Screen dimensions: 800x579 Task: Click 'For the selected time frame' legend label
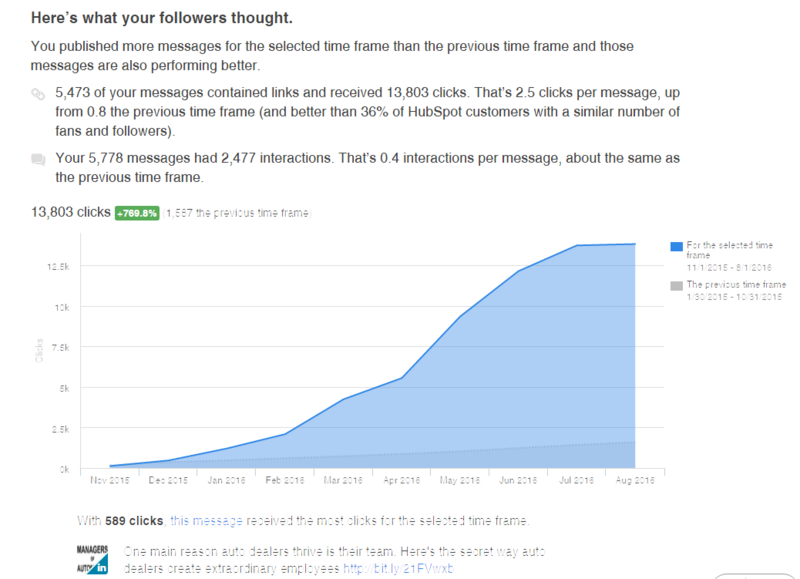point(730,250)
